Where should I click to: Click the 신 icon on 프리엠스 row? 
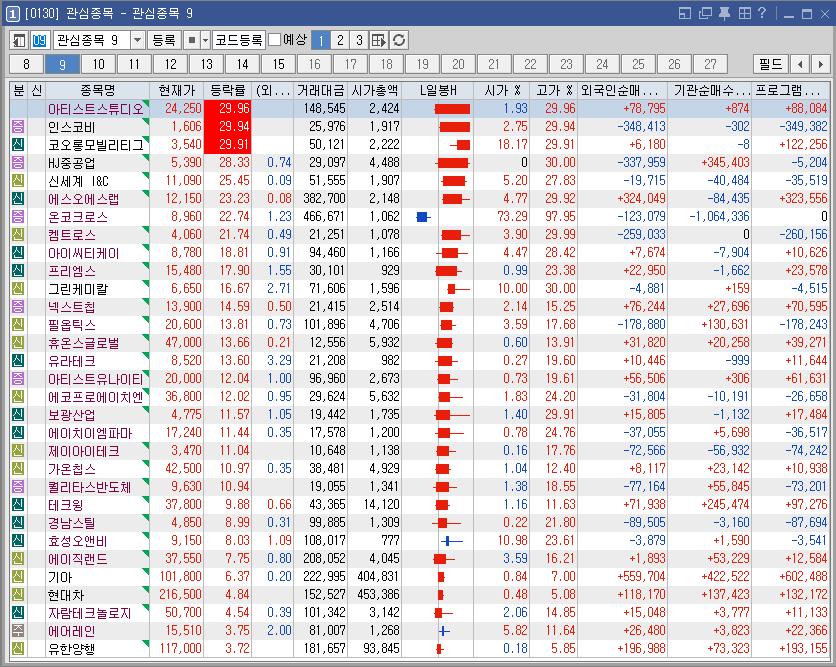click(x=18, y=271)
